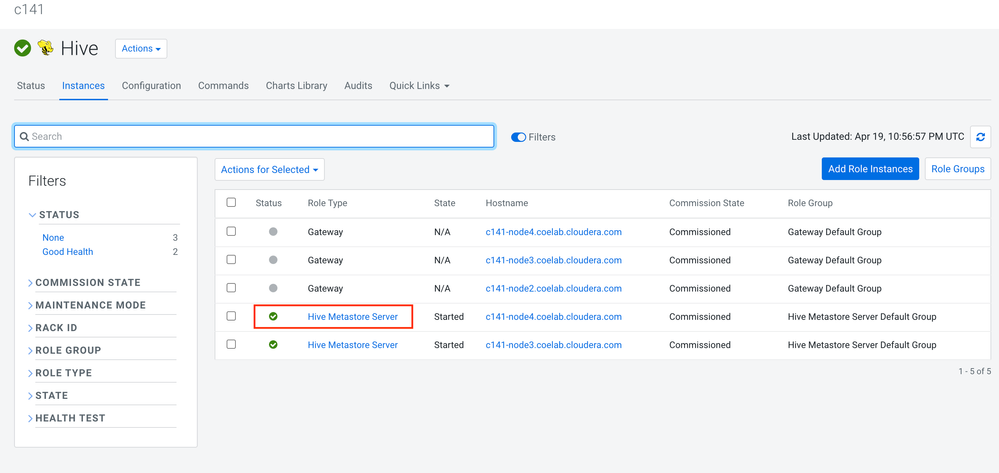Toggle the Filters switch off
The width and height of the screenshot is (999, 473).
click(519, 137)
